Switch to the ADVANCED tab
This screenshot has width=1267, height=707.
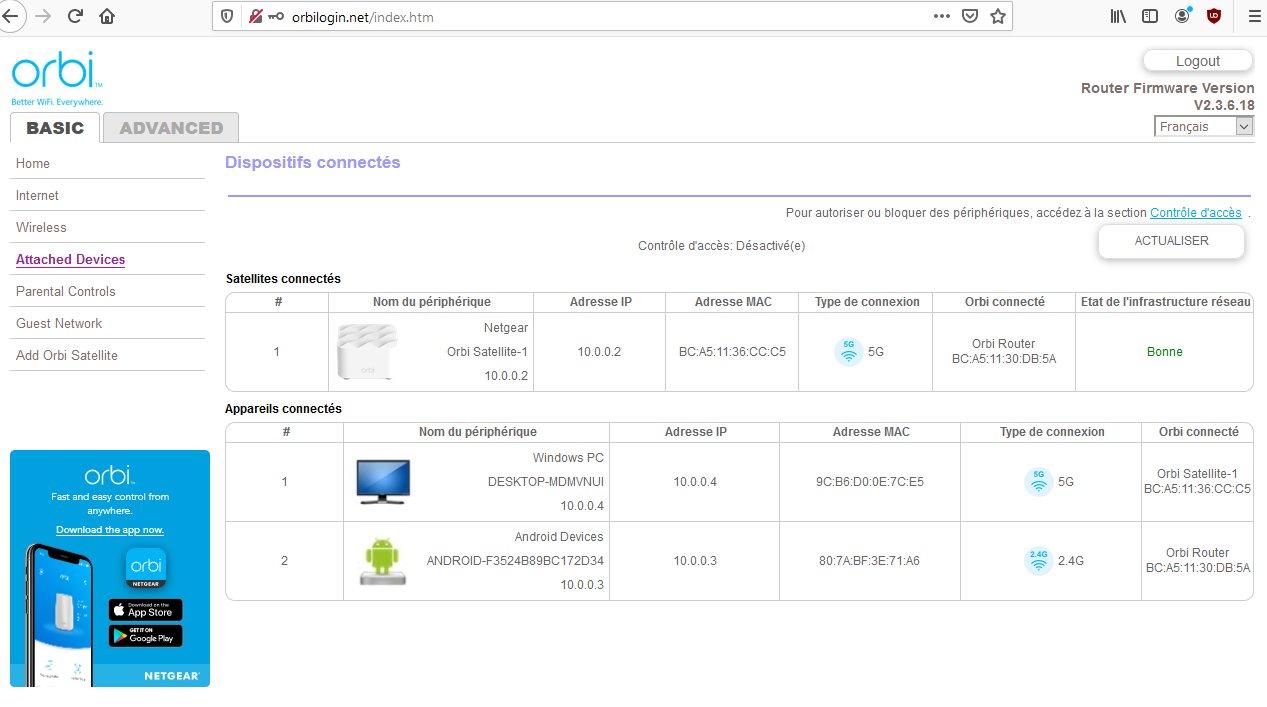171,128
